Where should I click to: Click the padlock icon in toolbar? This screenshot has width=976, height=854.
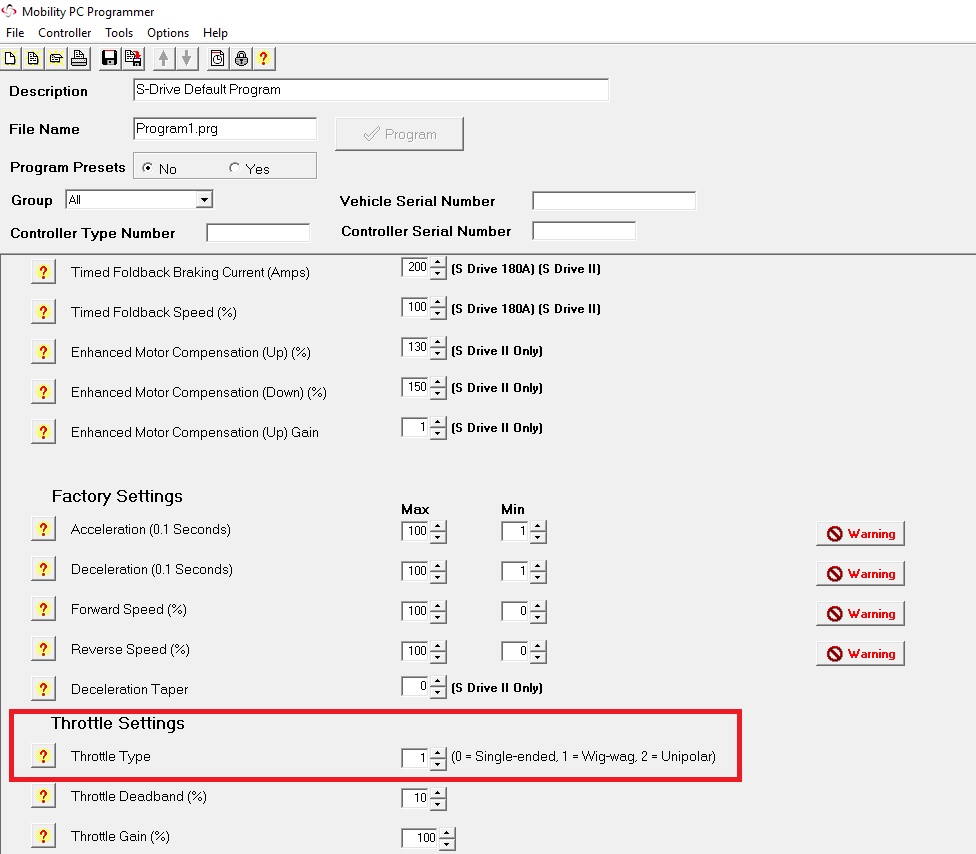point(241,58)
